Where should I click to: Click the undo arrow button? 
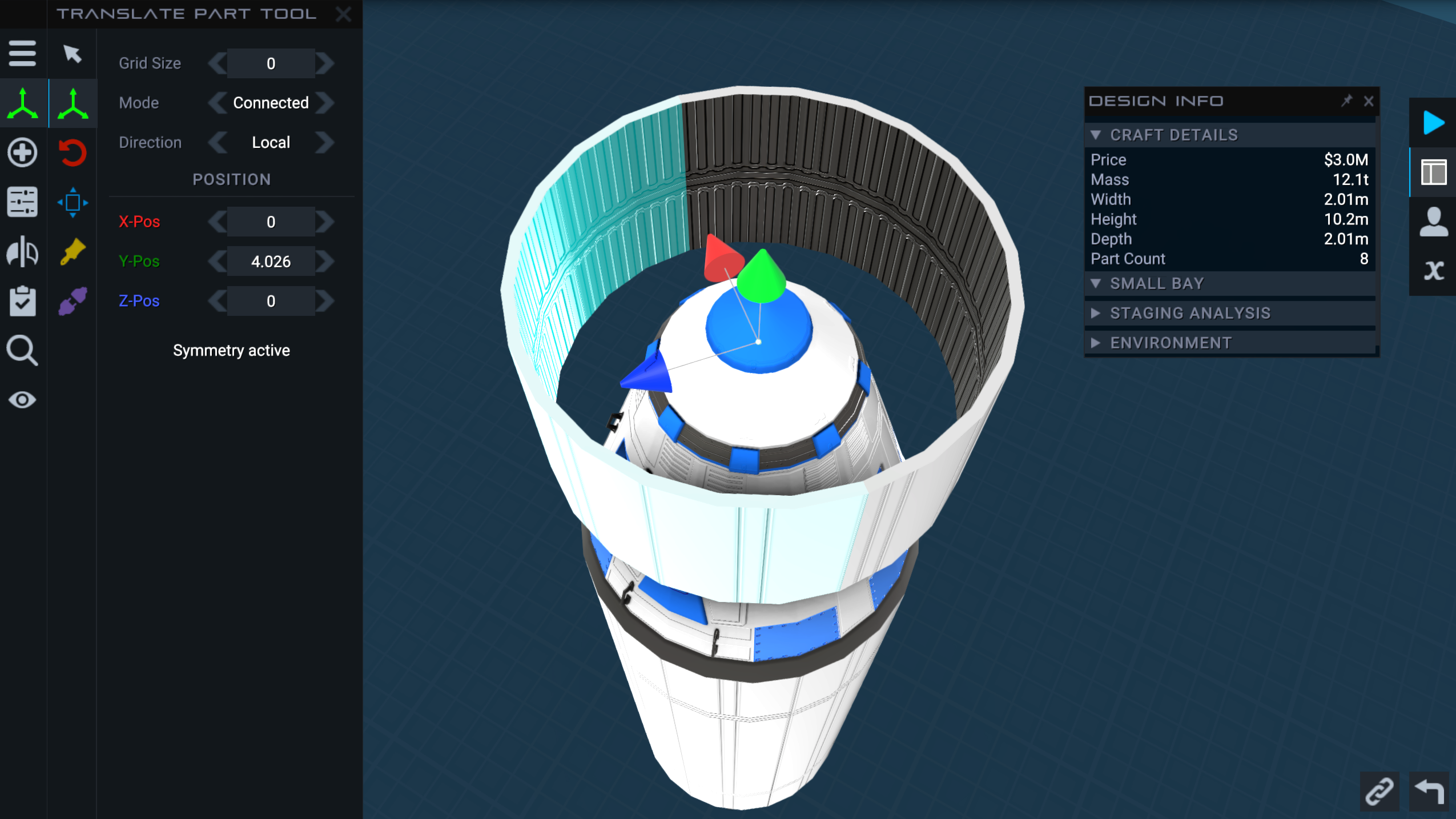[x=1429, y=792]
